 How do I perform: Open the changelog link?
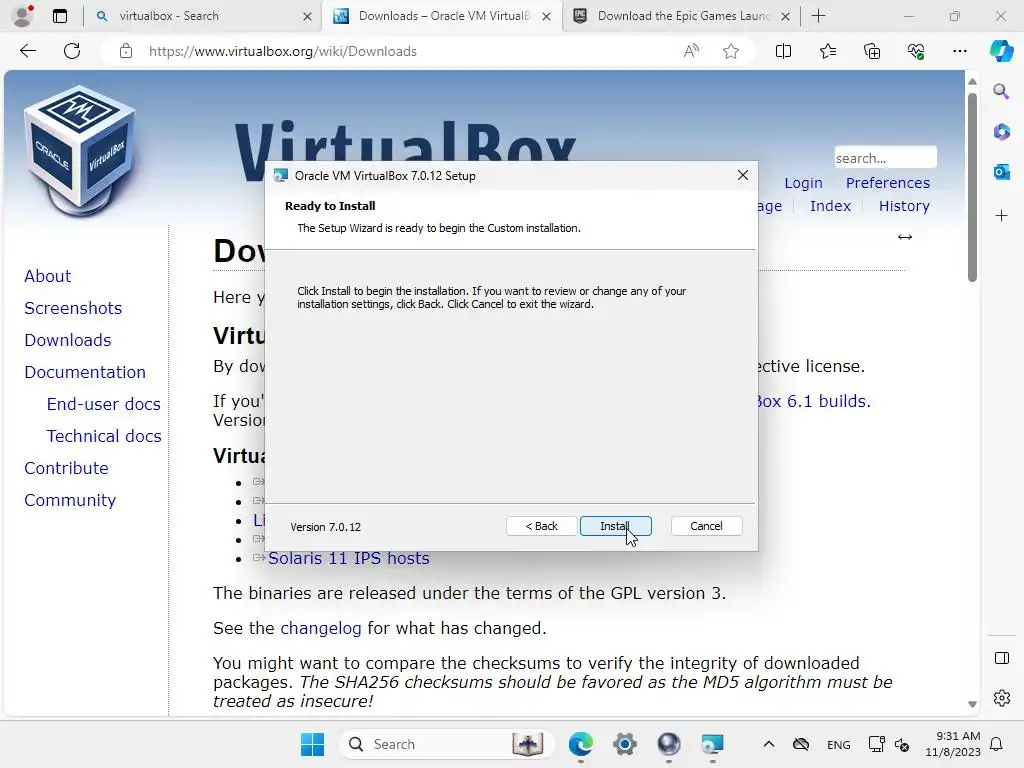pos(321,628)
